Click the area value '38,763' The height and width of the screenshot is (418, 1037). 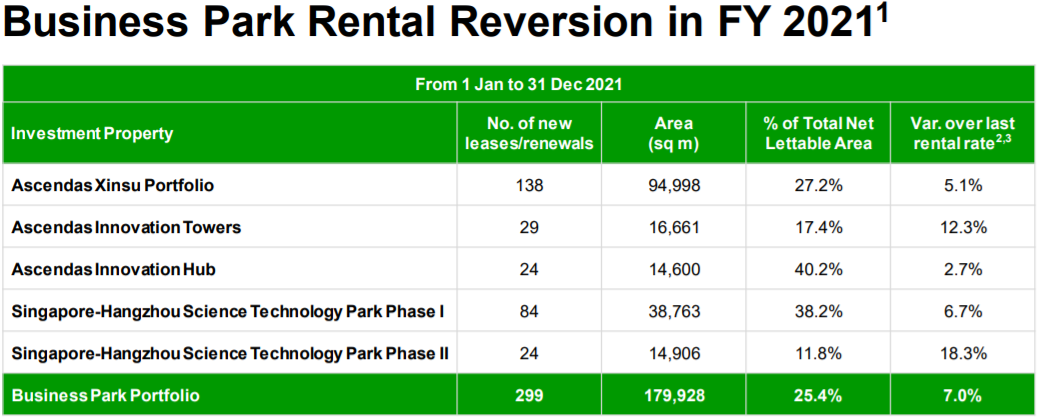(674, 312)
